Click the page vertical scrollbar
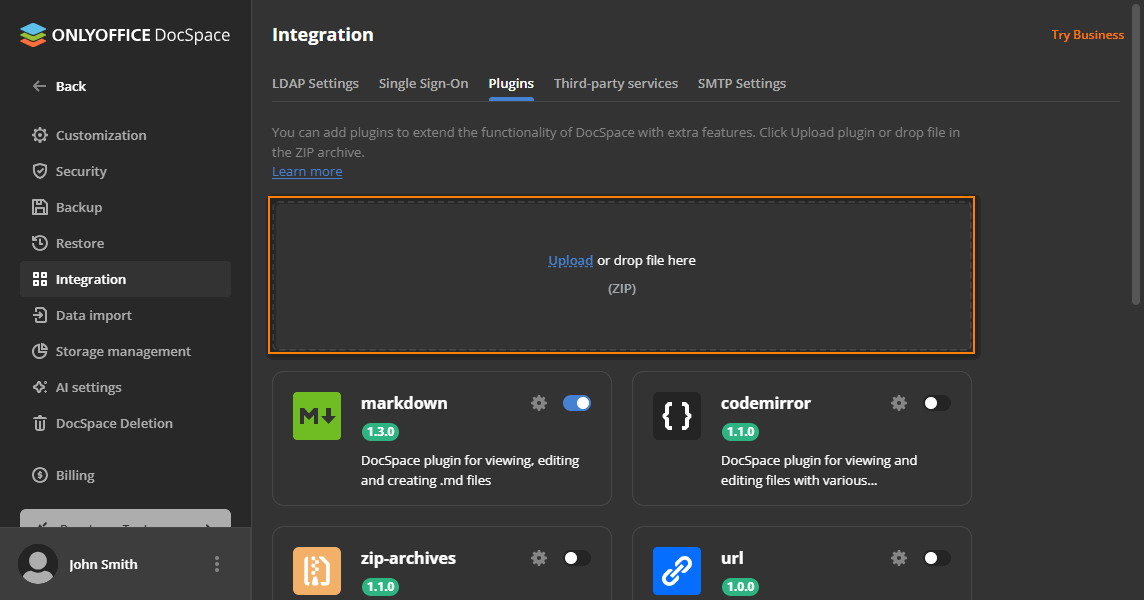Viewport: 1144px width, 600px height. (1135, 154)
